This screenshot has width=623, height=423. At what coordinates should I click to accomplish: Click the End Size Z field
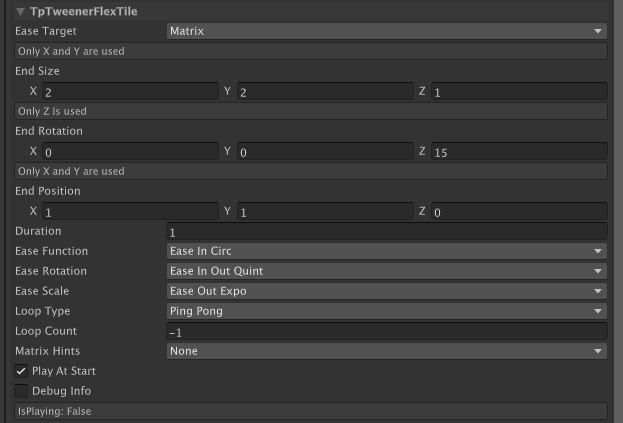[x=519, y=91]
